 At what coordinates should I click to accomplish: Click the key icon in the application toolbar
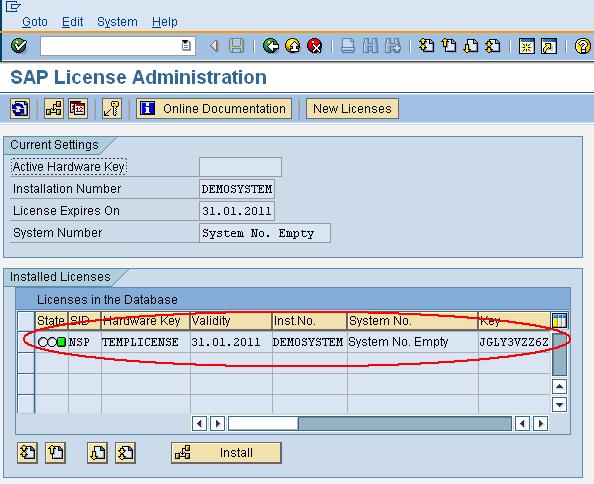click(x=112, y=109)
